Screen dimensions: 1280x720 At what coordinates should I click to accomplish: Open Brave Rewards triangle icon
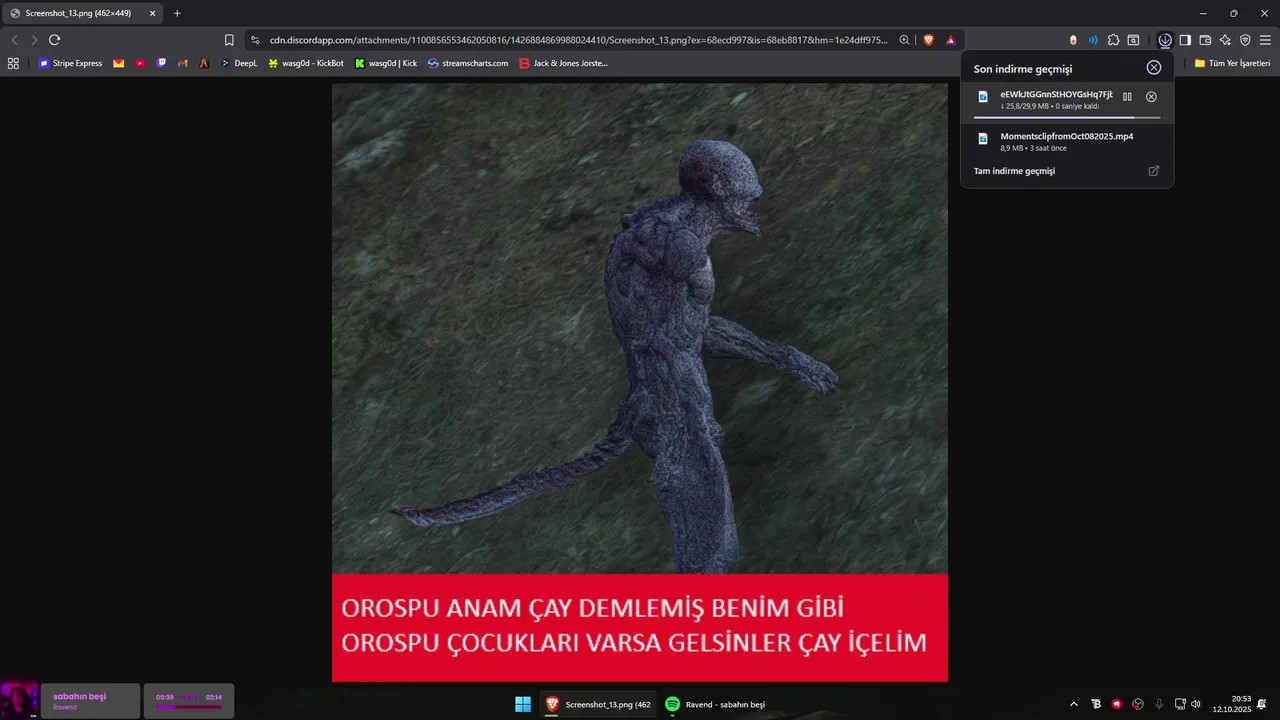(x=950, y=40)
